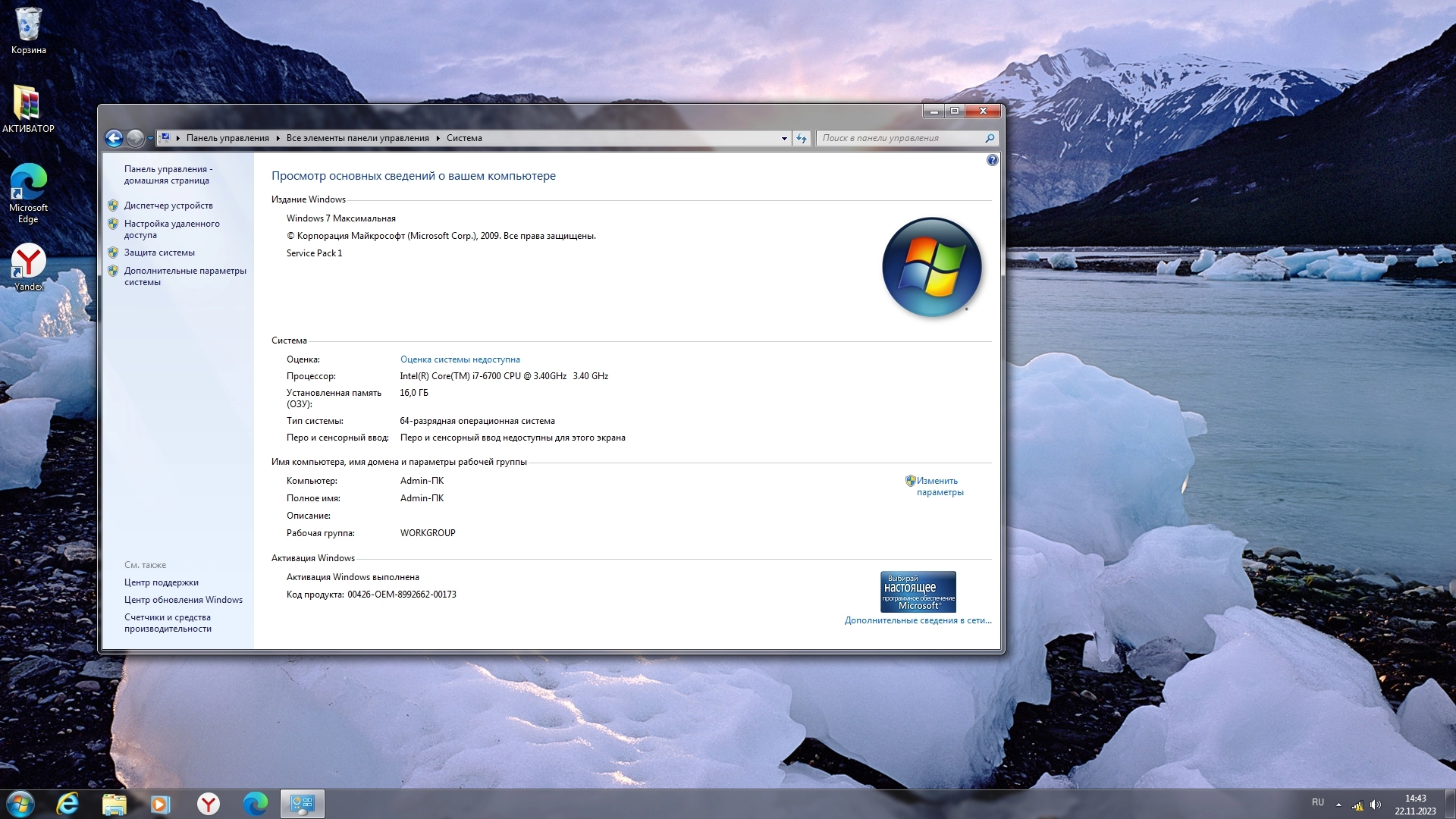Expand address bar history dropdown arrow
The width and height of the screenshot is (1456, 819).
(784, 138)
